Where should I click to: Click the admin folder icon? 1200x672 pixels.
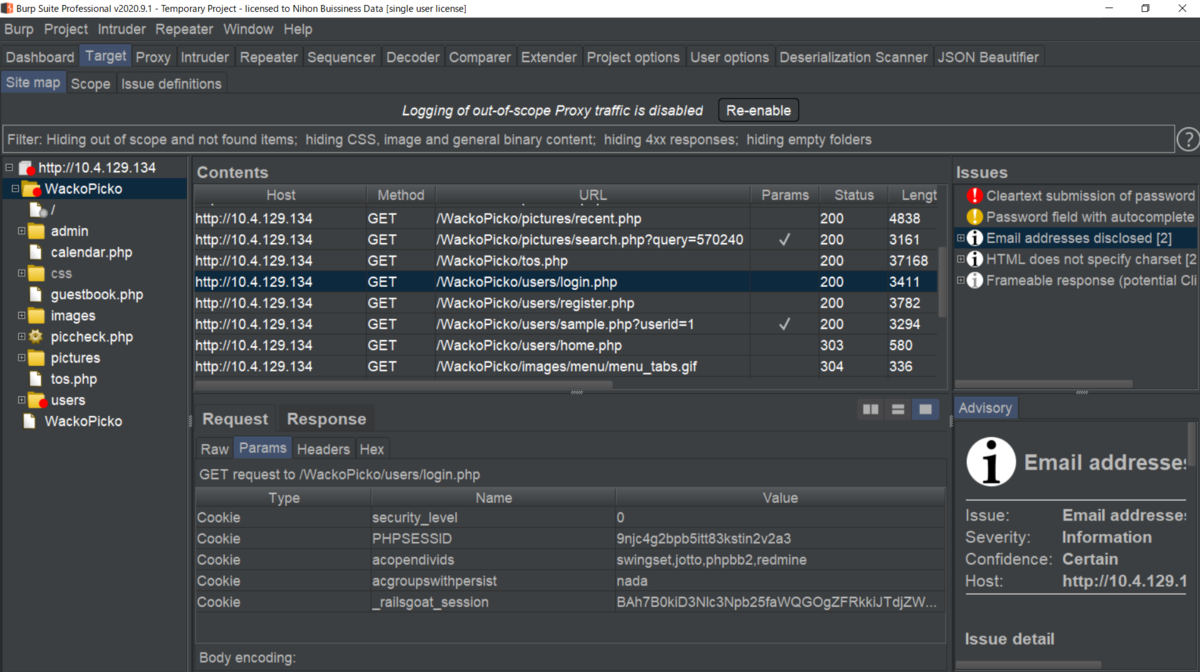[x=37, y=231]
